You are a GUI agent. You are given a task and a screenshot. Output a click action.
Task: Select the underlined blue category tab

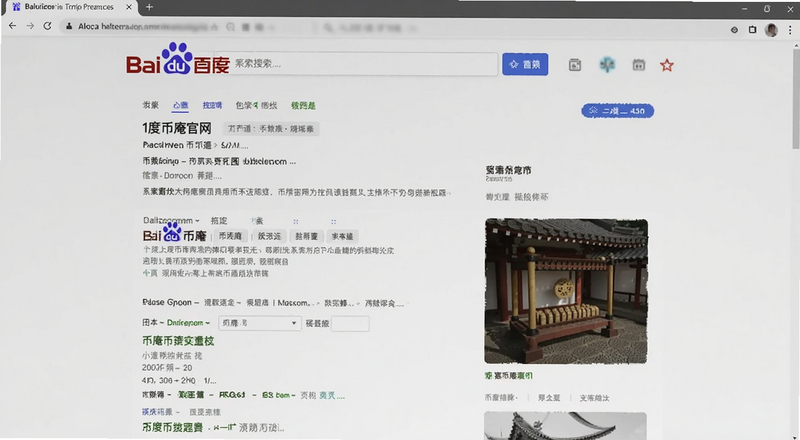point(181,106)
